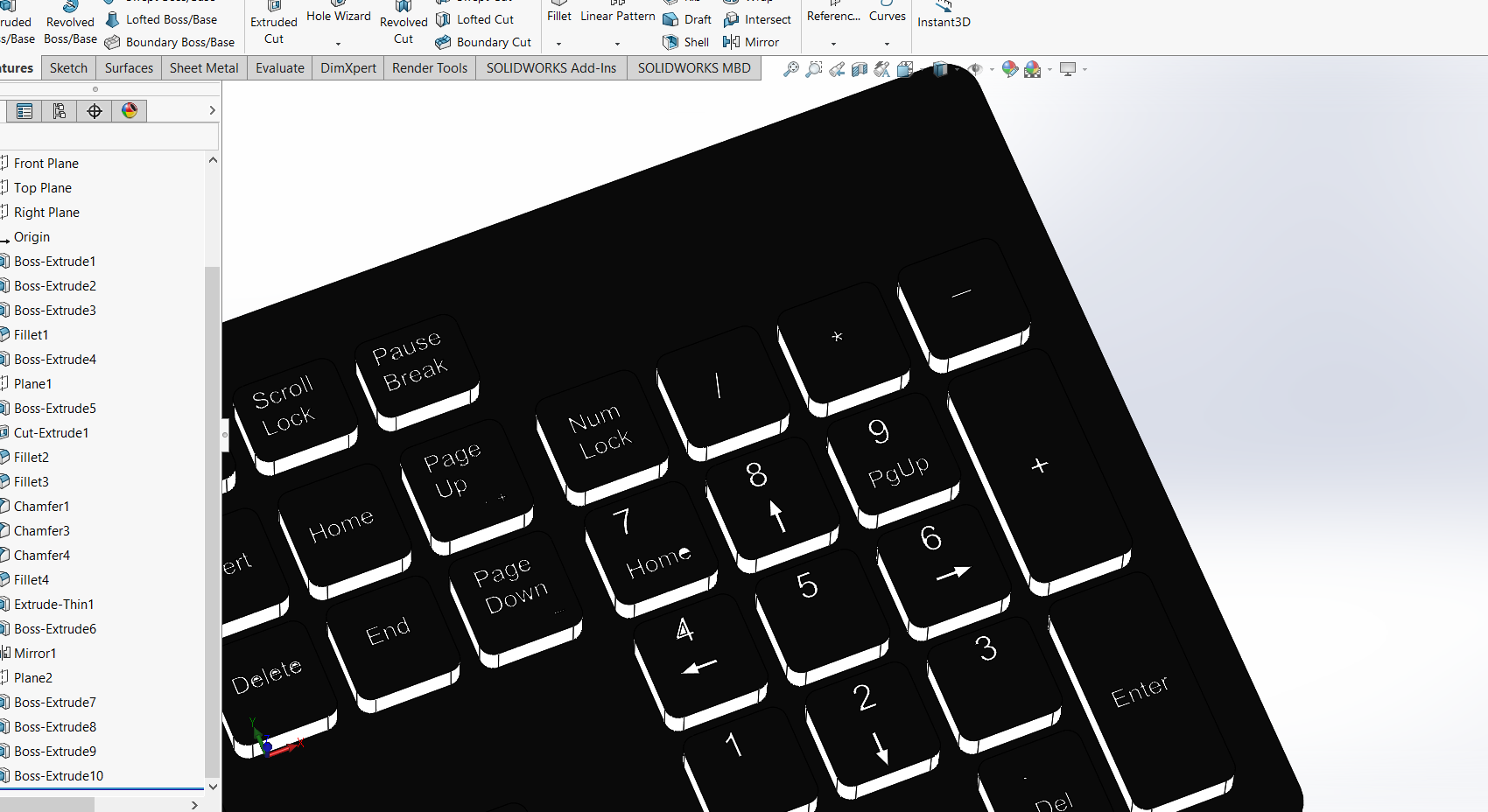Click the Zoom to Fit magnifier icon
The width and height of the screenshot is (1488, 812).
point(791,69)
